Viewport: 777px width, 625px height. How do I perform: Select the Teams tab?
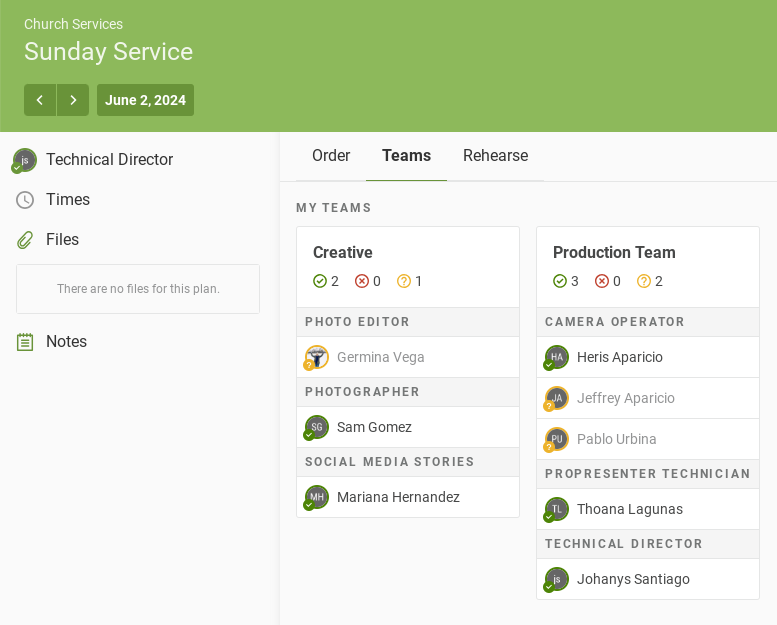click(x=406, y=156)
